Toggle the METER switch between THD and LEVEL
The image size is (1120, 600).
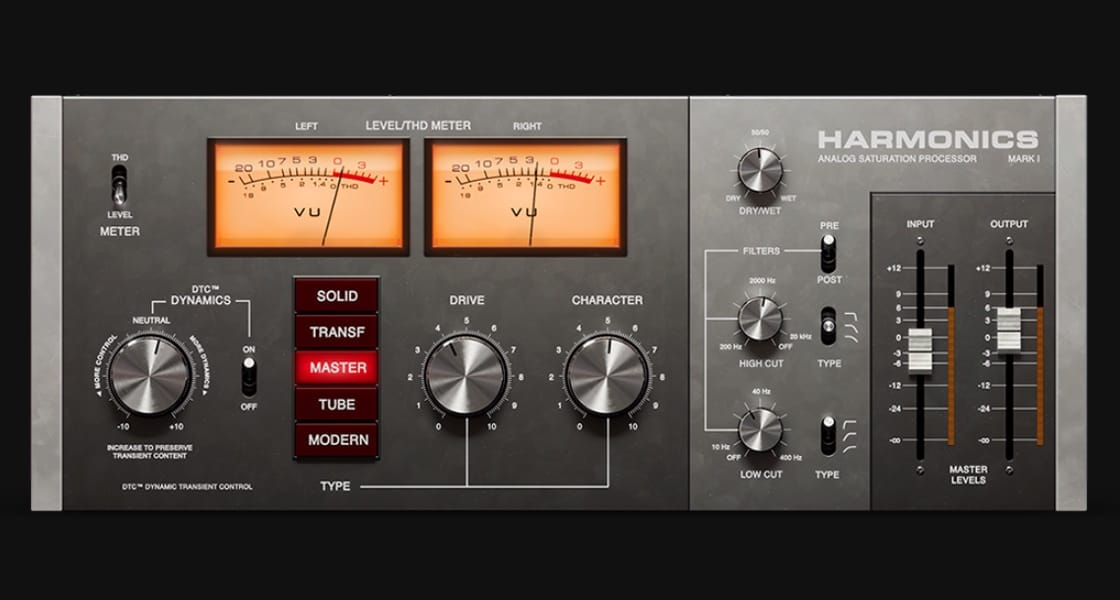pos(119,185)
